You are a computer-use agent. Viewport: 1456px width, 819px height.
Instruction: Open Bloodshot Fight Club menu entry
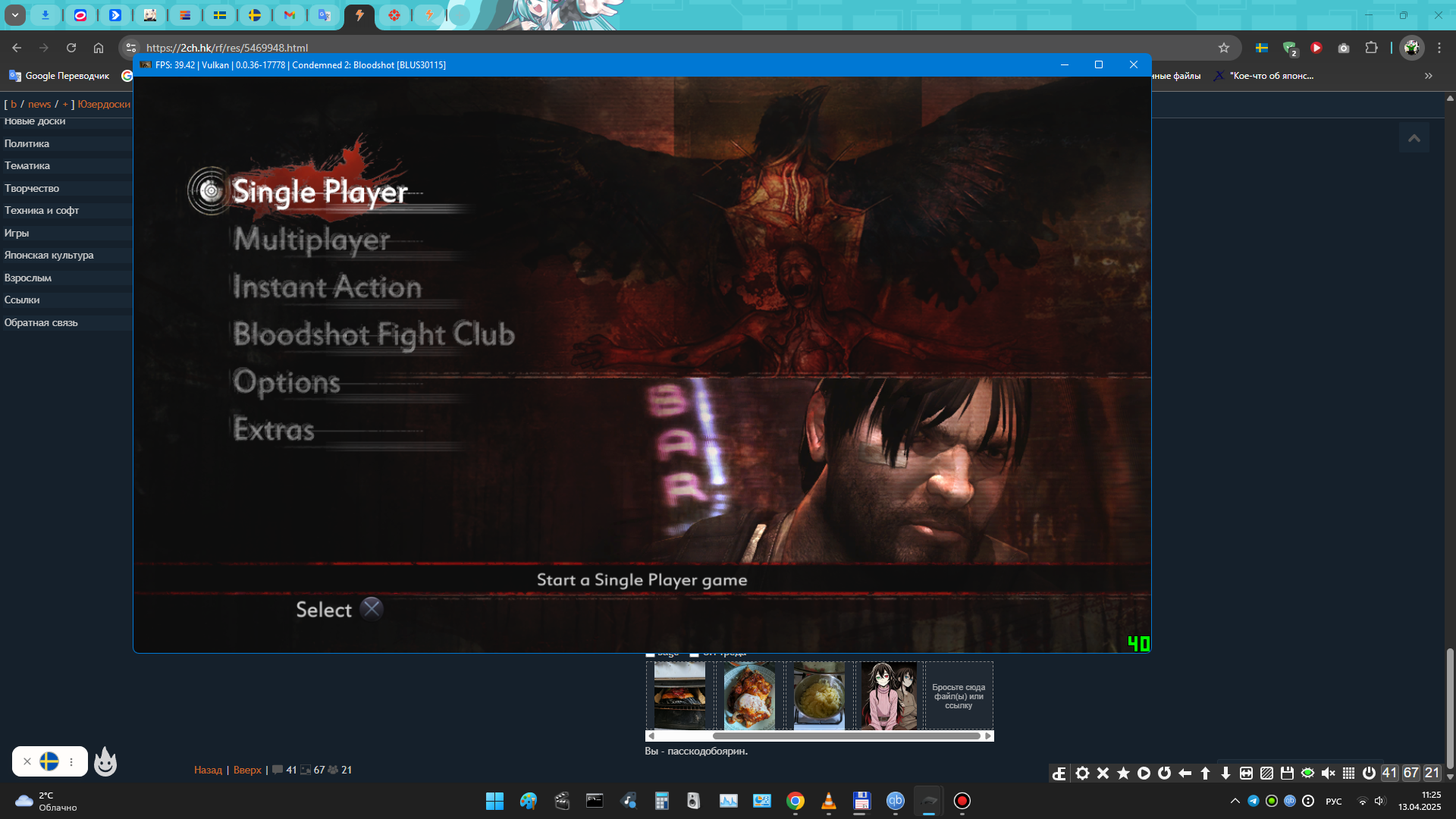374,334
